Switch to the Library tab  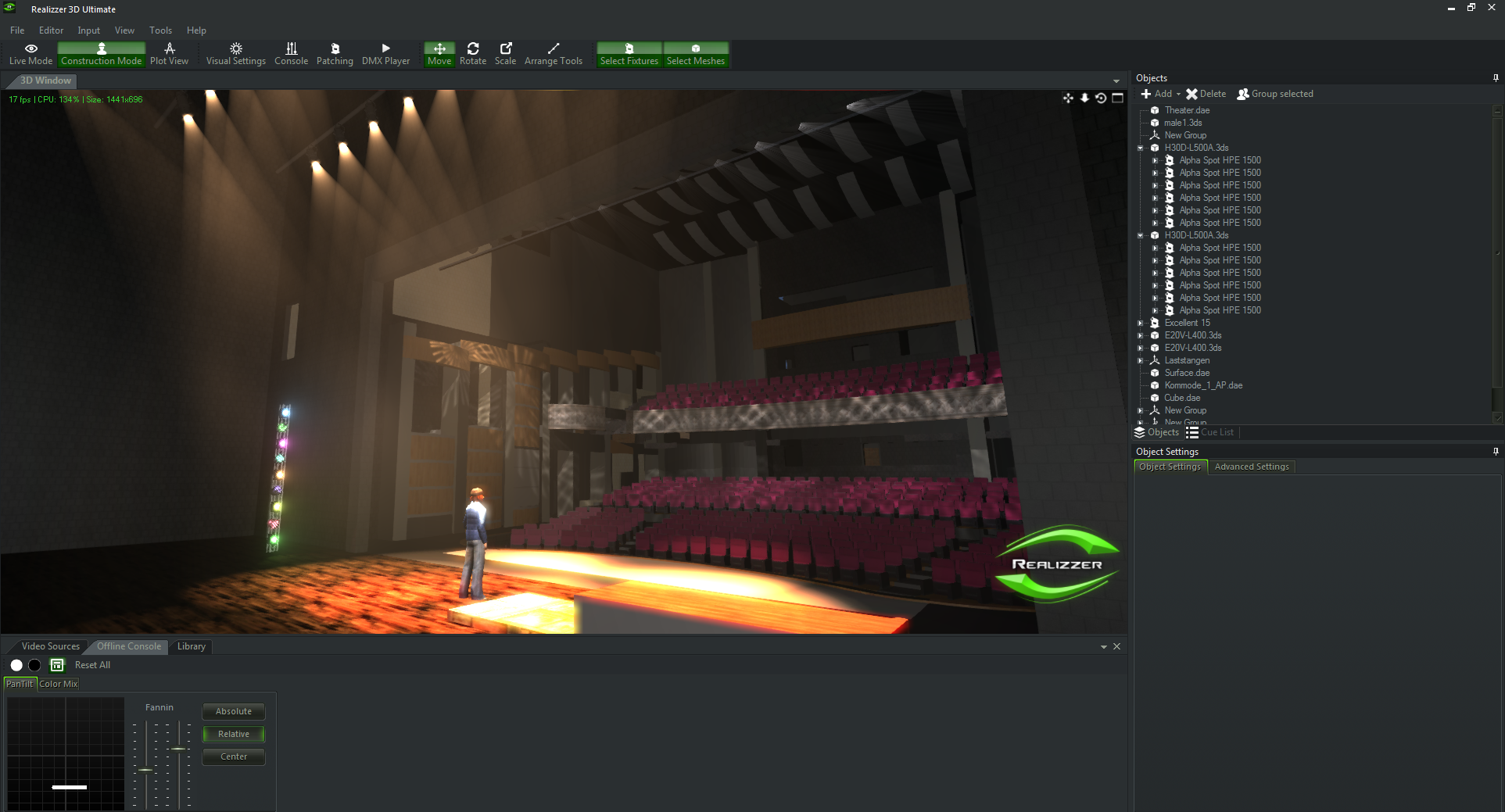point(192,646)
